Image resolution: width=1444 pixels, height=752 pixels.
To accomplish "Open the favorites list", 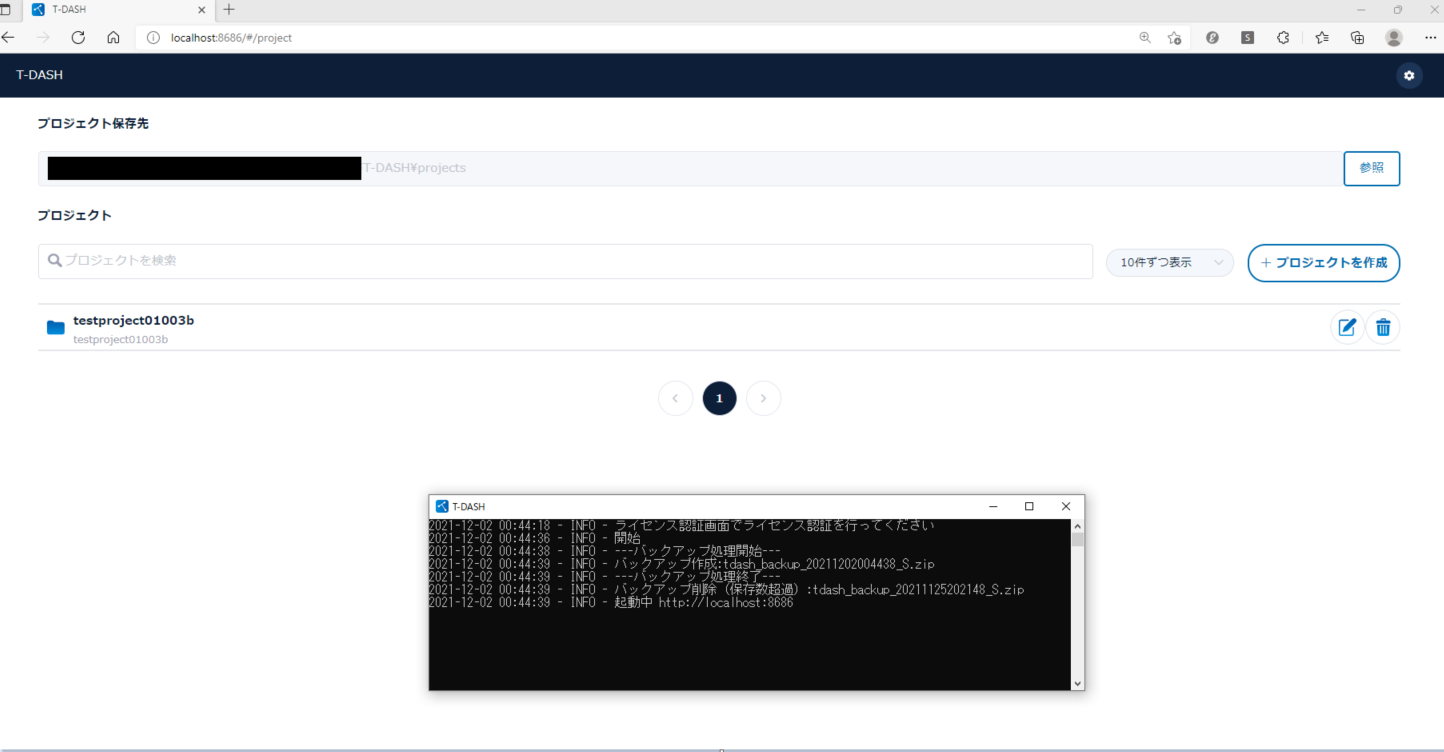I will pyautogui.click(x=1322, y=38).
